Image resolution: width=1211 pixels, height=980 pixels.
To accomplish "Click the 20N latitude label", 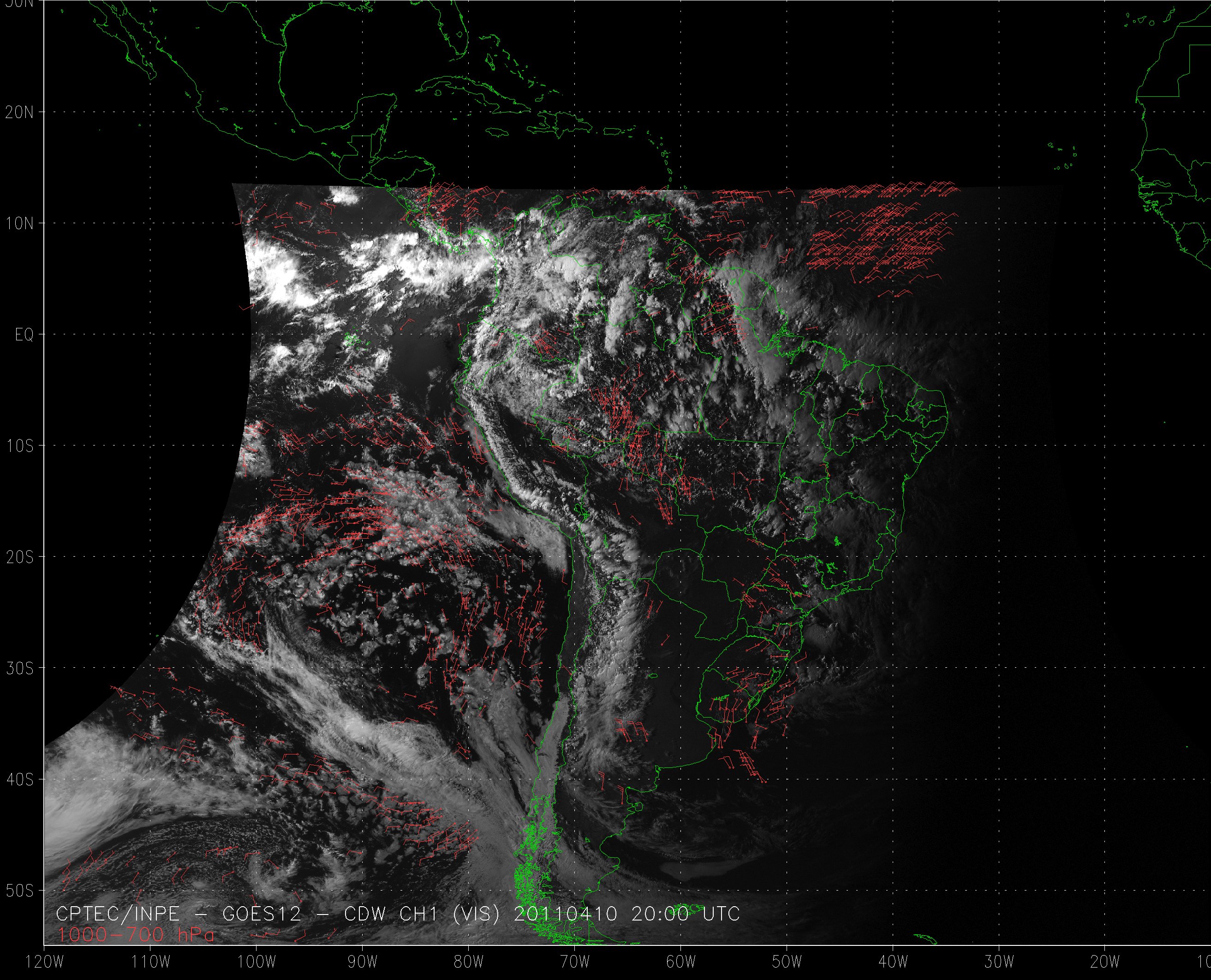I will 20,113.
